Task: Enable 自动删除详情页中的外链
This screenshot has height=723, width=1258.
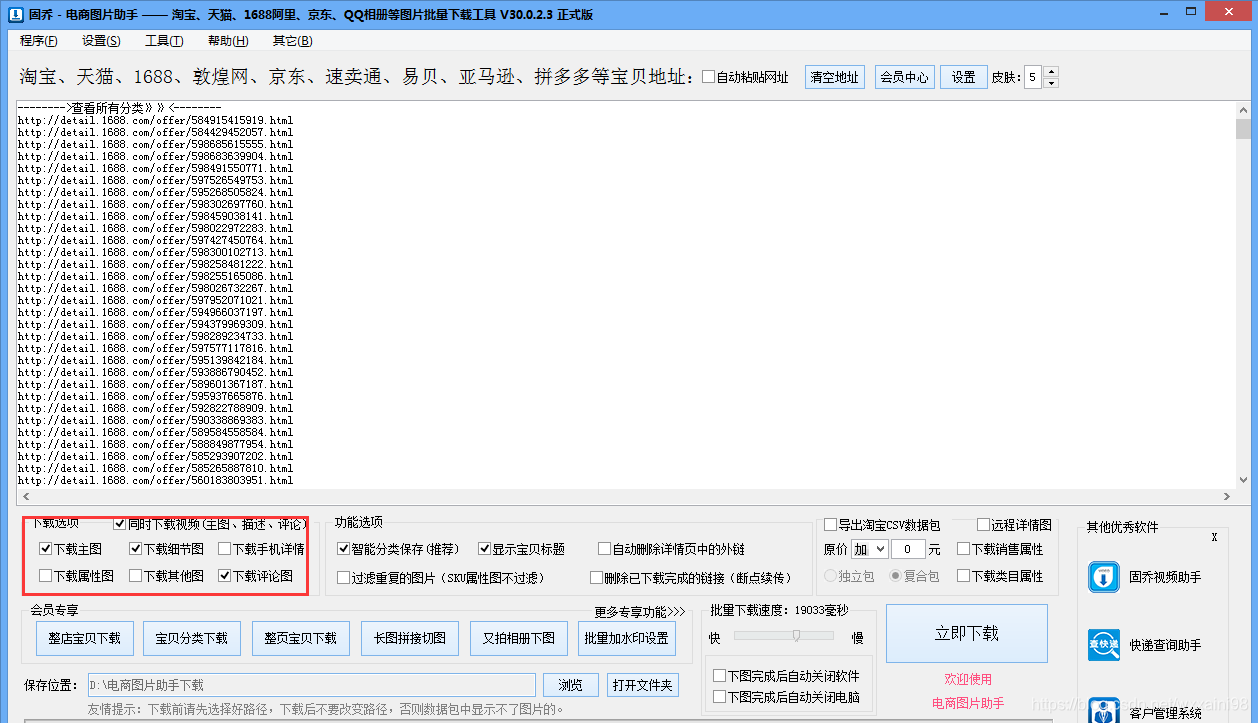Action: [x=604, y=549]
